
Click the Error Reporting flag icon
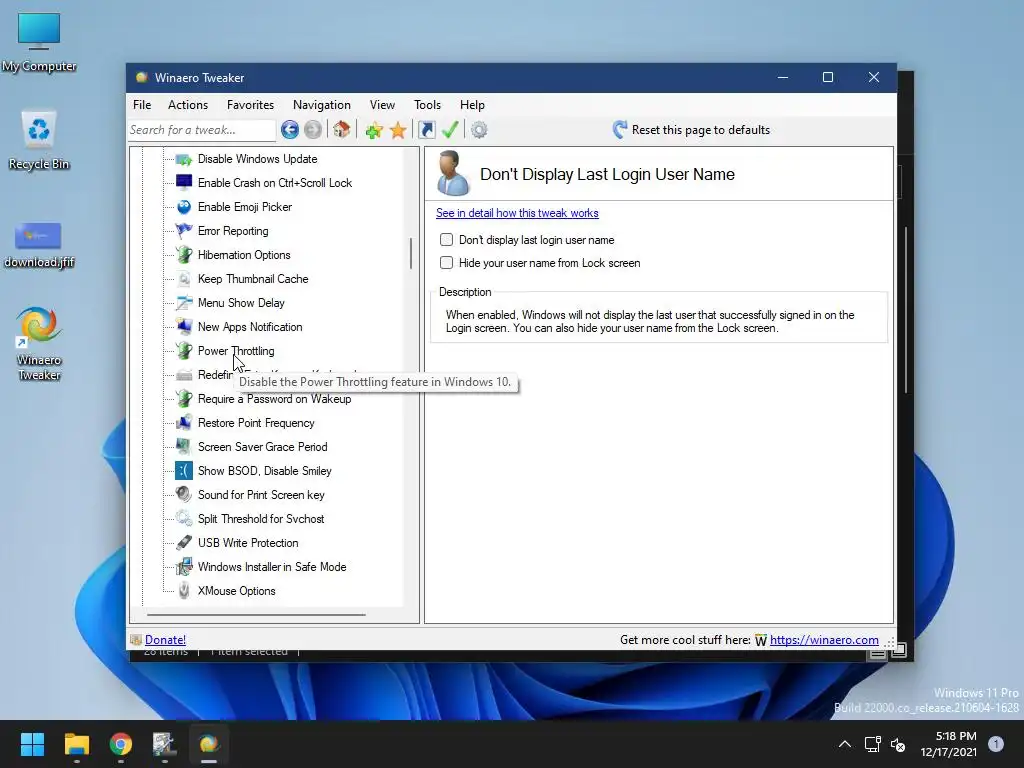(184, 231)
